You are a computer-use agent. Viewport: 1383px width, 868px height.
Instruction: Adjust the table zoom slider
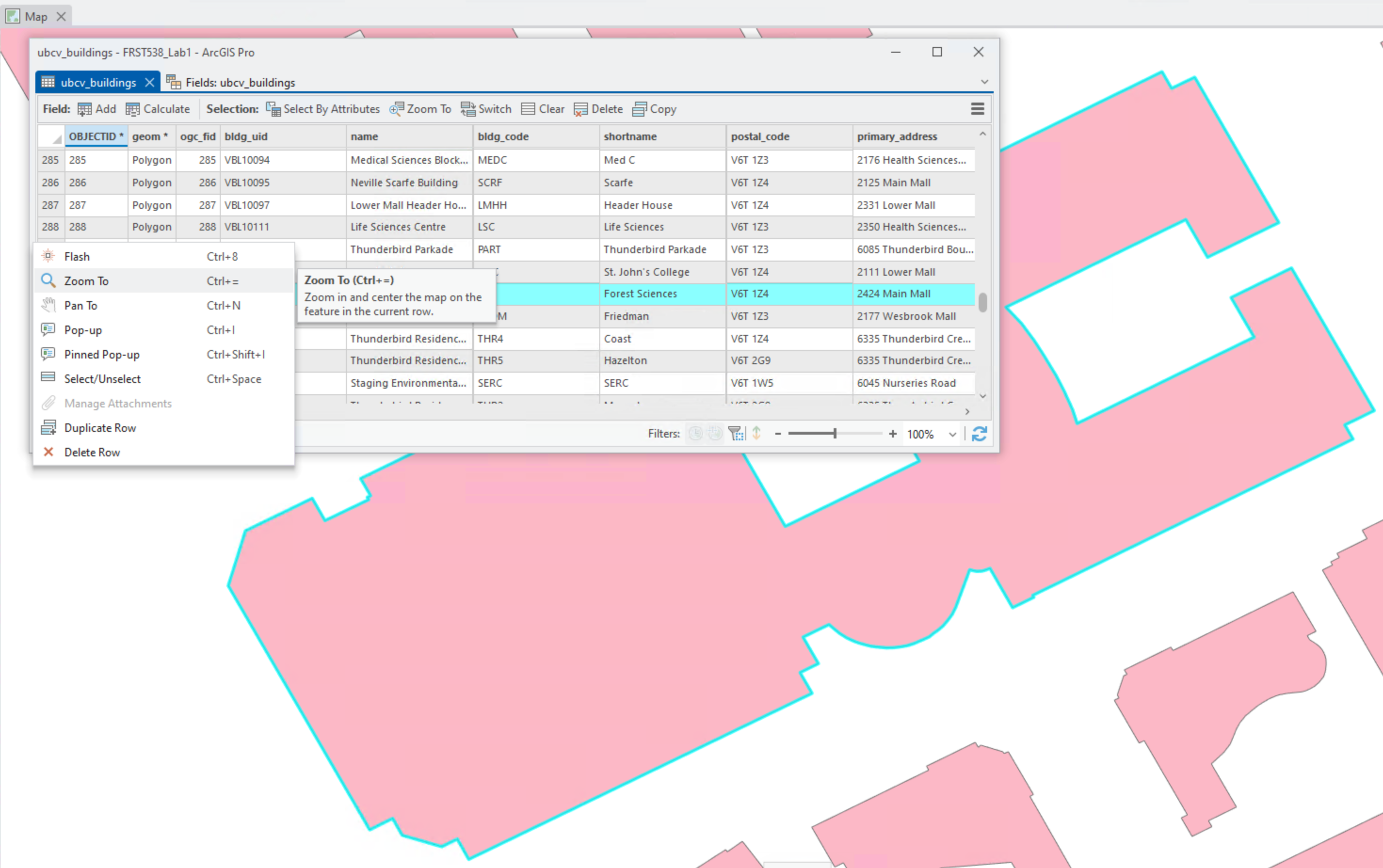pyautogui.click(x=835, y=434)
